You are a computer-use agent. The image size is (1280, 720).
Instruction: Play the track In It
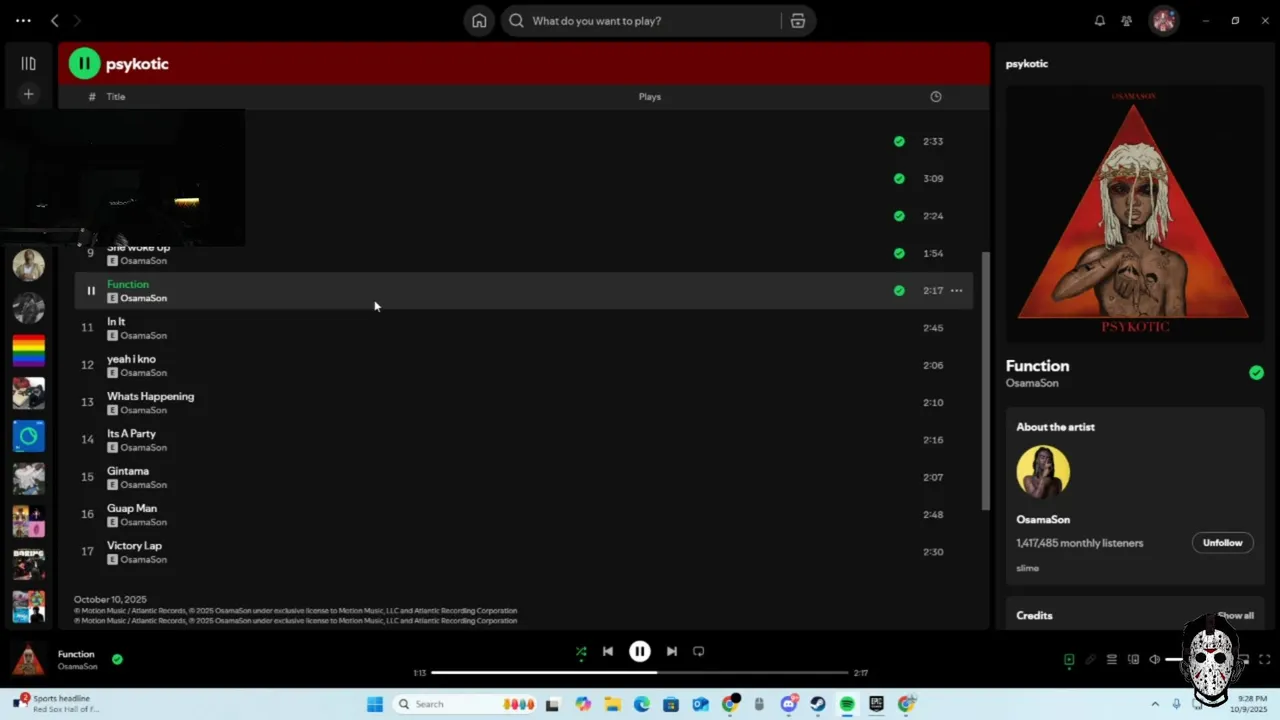click(116, 322)
